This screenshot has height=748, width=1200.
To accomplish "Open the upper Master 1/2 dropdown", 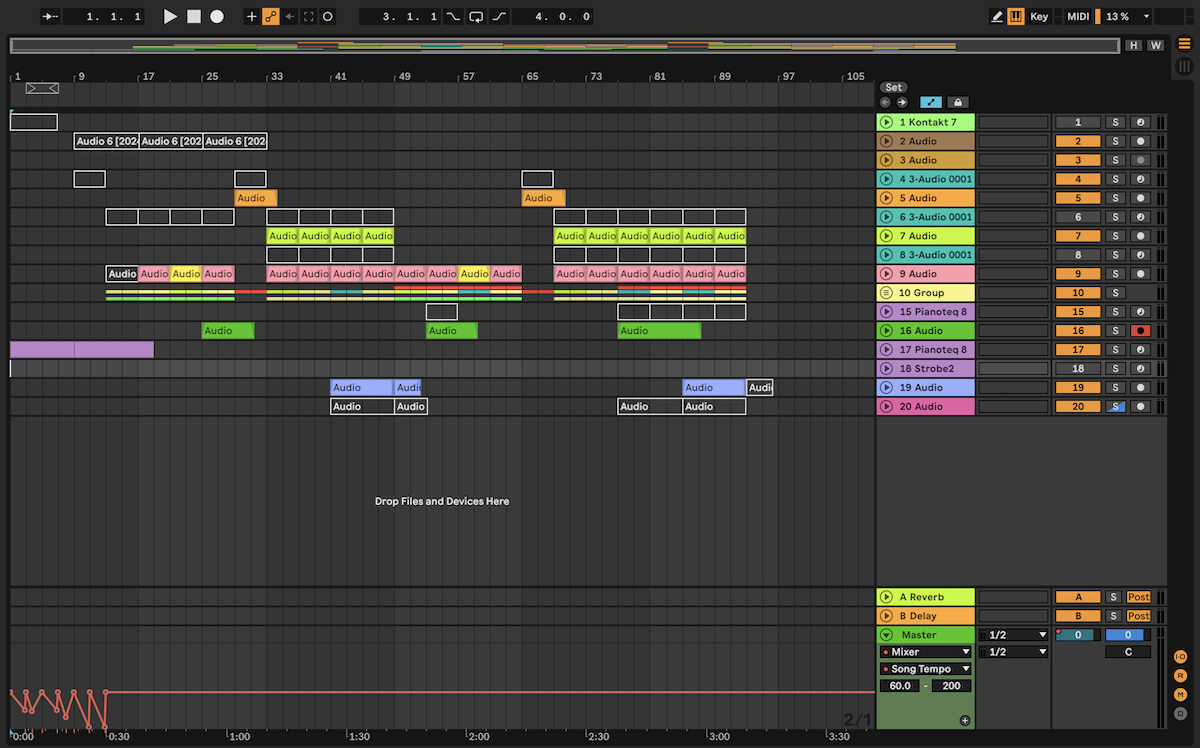I will [x=1013, y=635].
